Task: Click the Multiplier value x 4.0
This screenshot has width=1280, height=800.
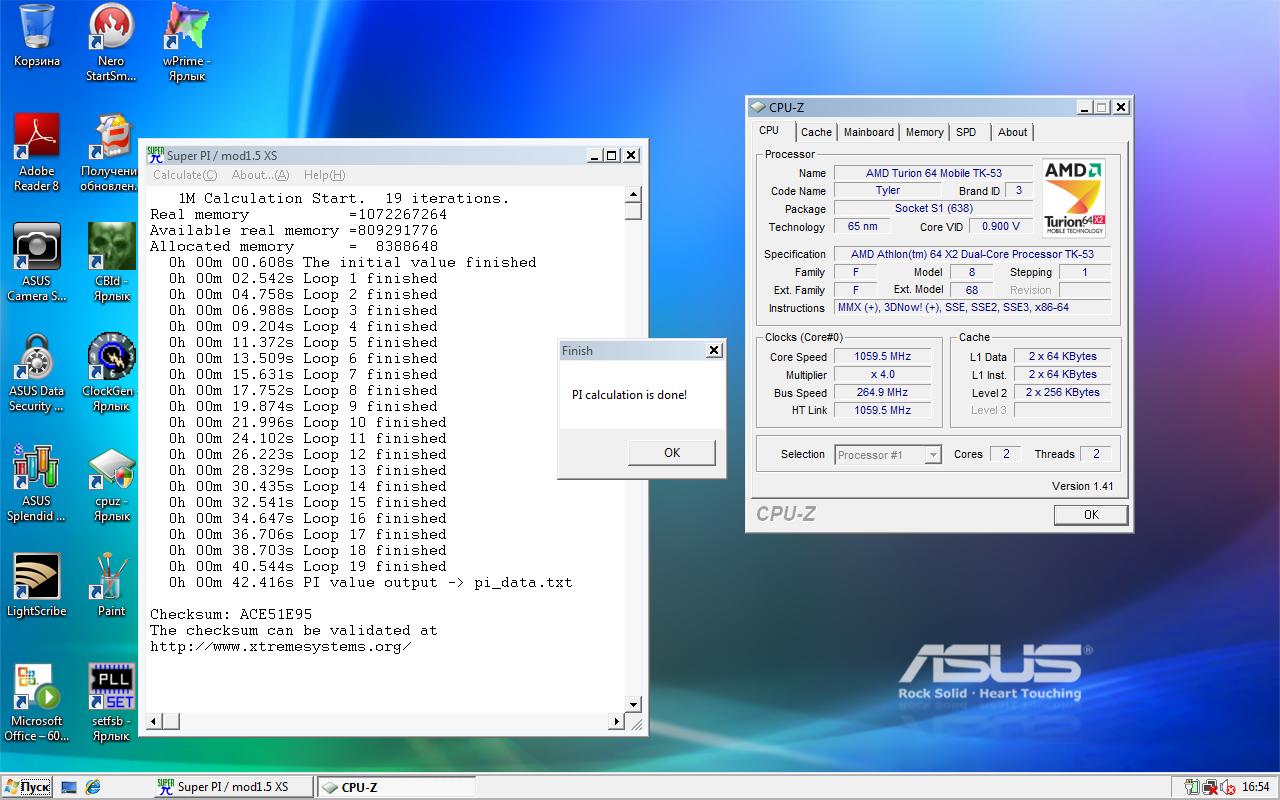Action: coord(883,375)
